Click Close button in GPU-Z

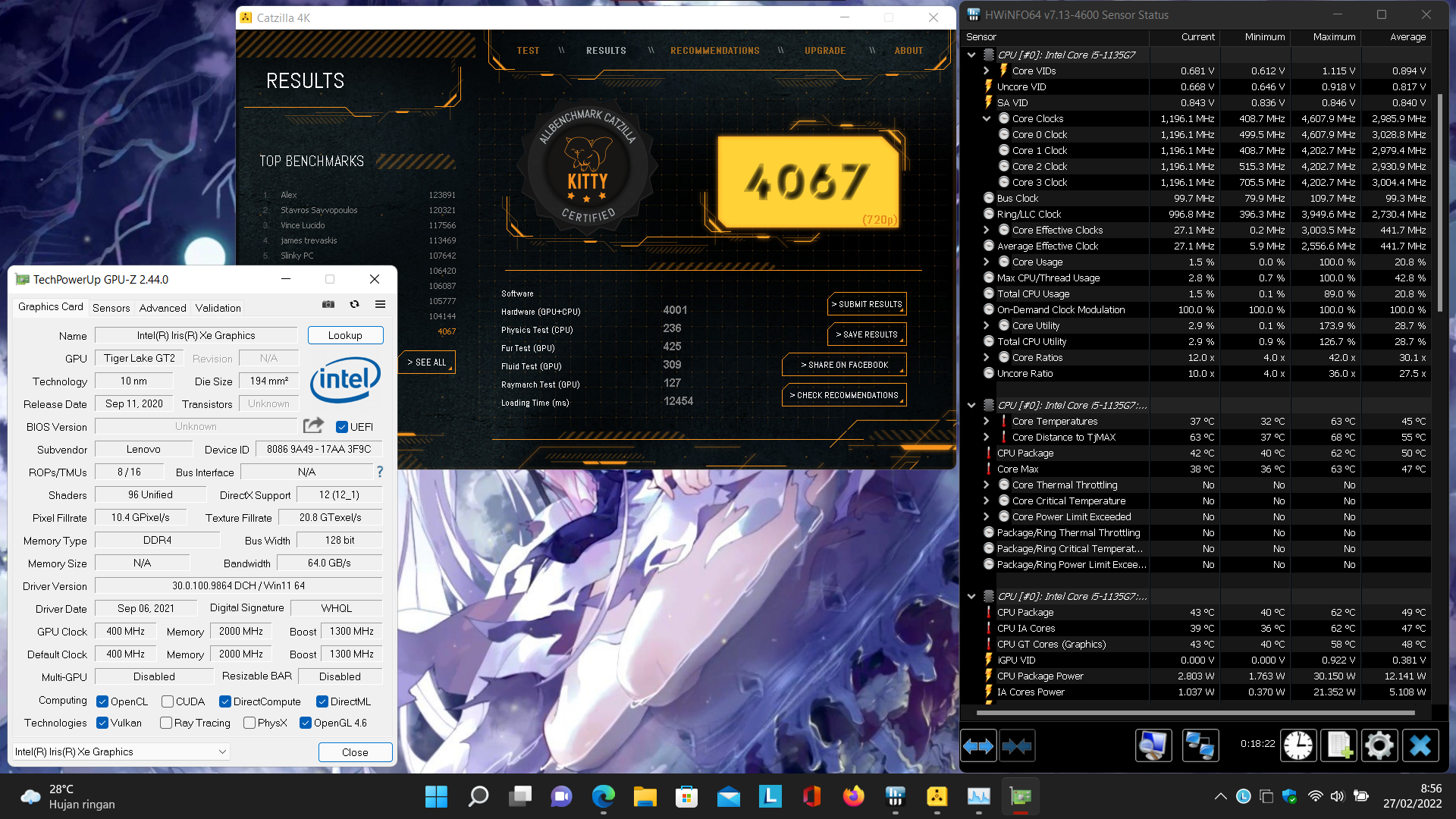[355, 752]
